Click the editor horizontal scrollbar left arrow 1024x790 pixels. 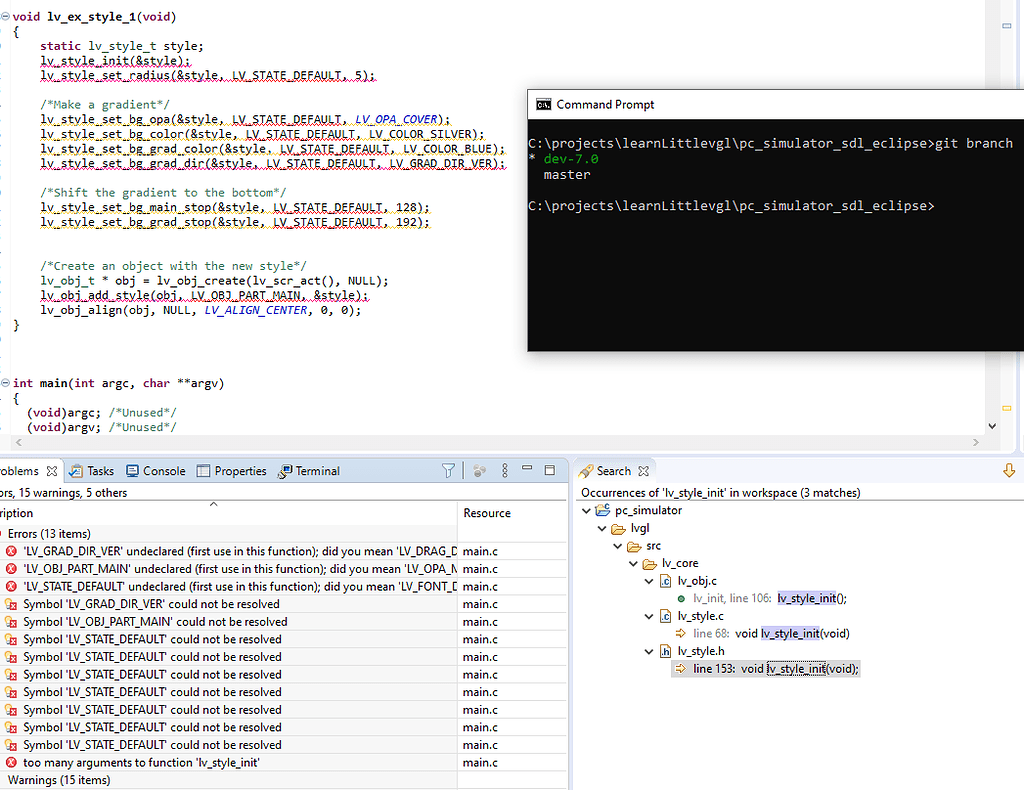[18, 443]
